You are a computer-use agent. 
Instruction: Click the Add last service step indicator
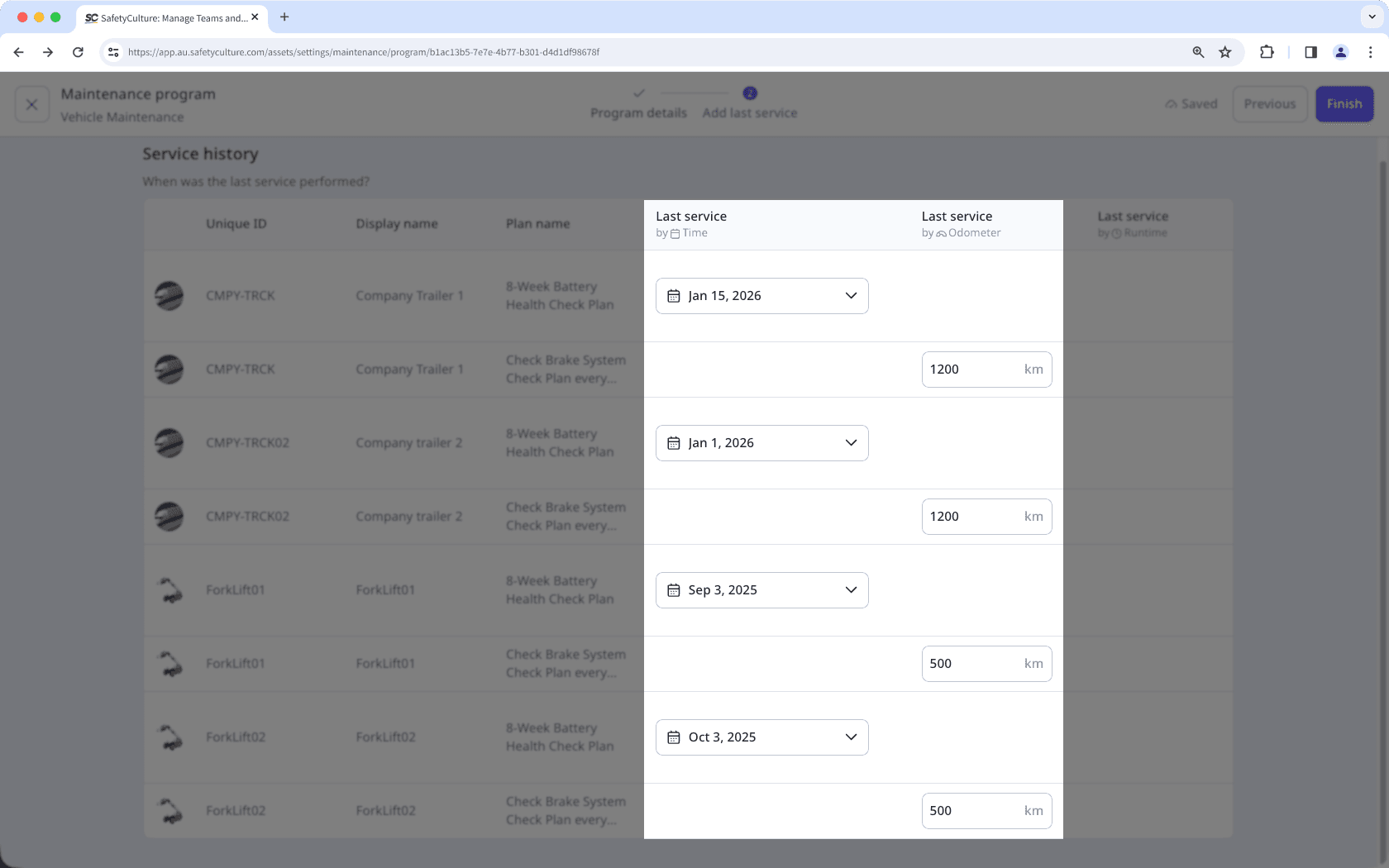point(749,93)
